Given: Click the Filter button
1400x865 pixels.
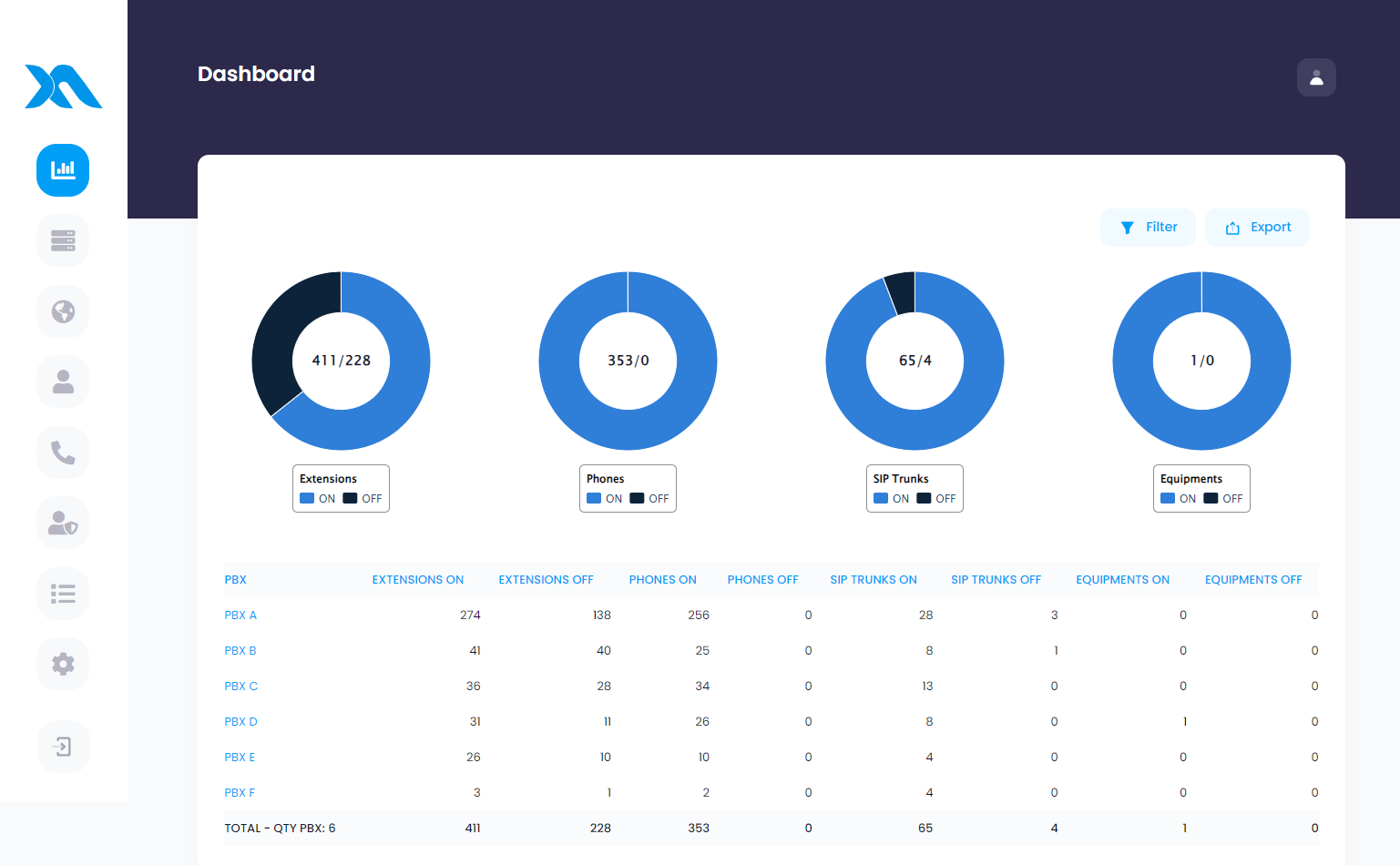Looking at the screenshot, I should coord(1148,228).
